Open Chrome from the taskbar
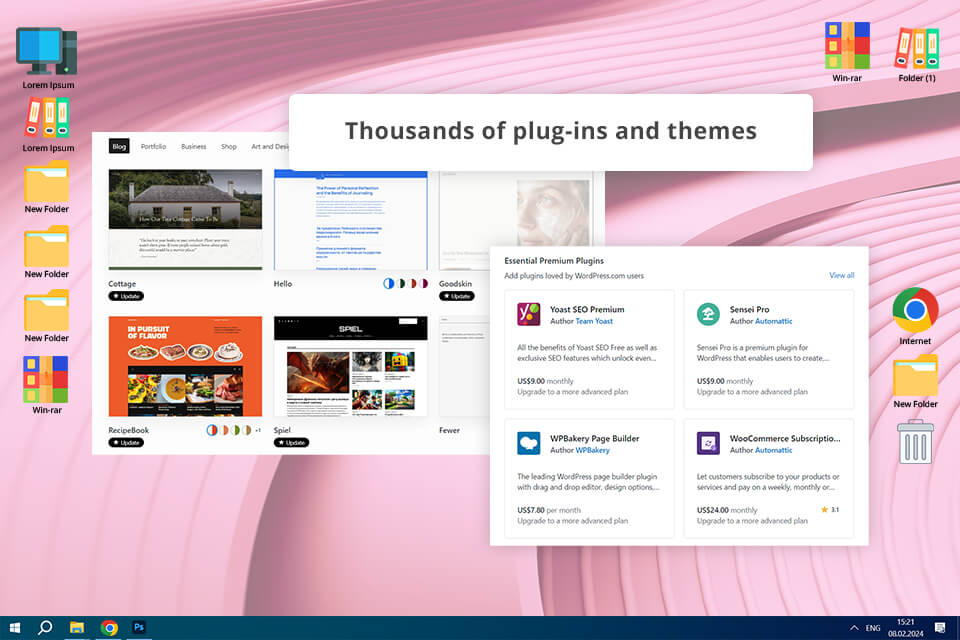This screenshot has width=960, height=640. [109, 628]
